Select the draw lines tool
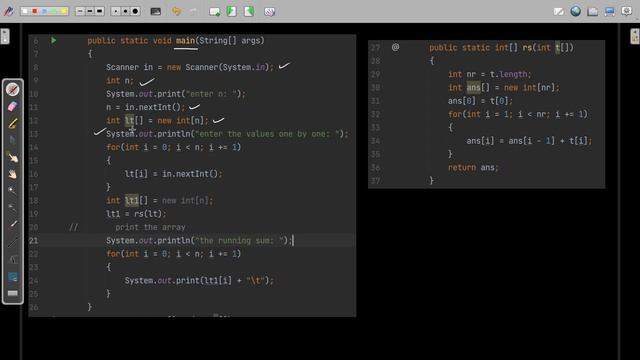640x360 pixels. pos(13,242)
